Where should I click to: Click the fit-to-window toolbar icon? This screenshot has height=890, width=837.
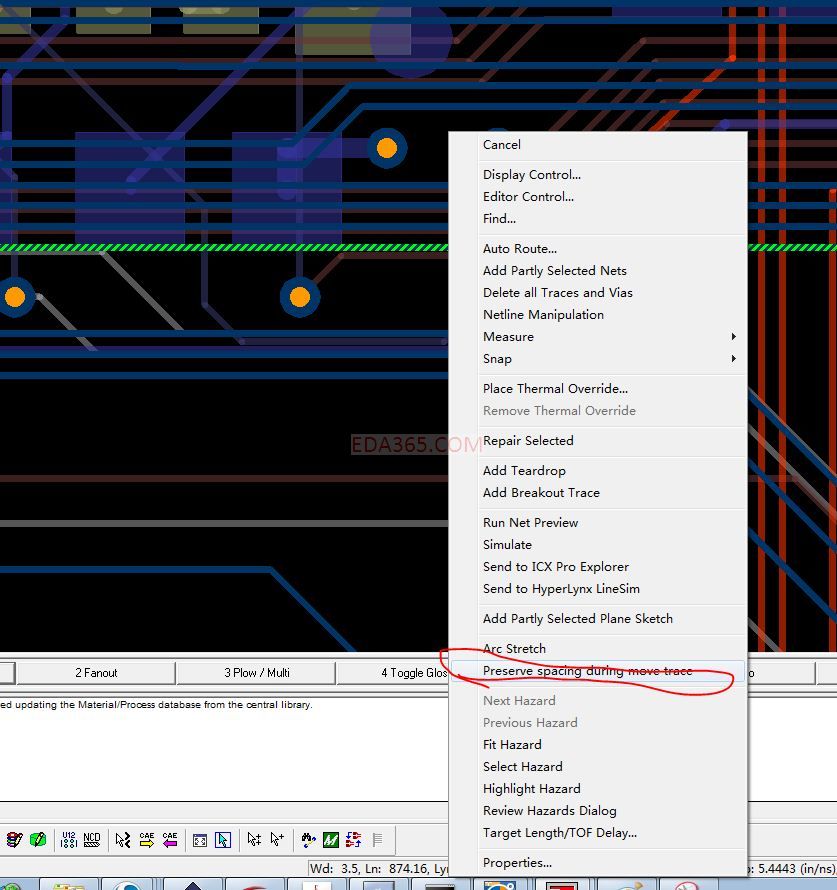coord(200,839)
